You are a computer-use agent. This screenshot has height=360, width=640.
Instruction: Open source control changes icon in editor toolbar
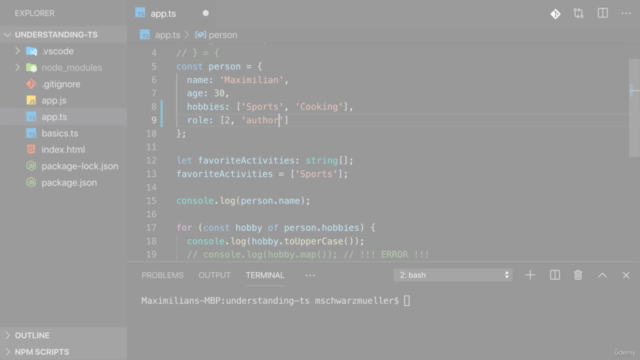[555, 14]
